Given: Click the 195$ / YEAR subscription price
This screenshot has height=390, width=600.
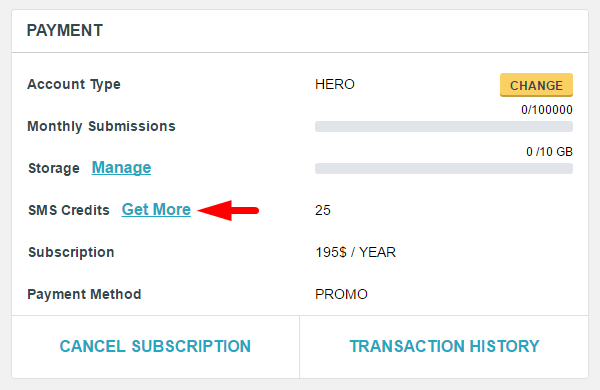Looking at the screenshot, I should point(355,252).
